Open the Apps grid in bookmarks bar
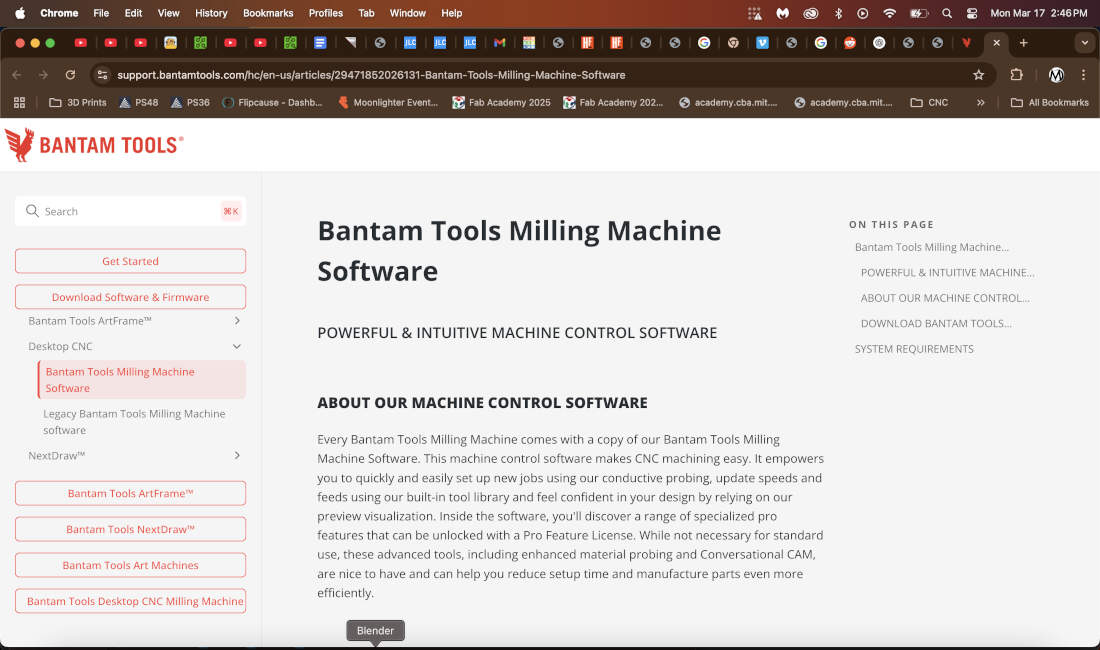 pos(20,102)
